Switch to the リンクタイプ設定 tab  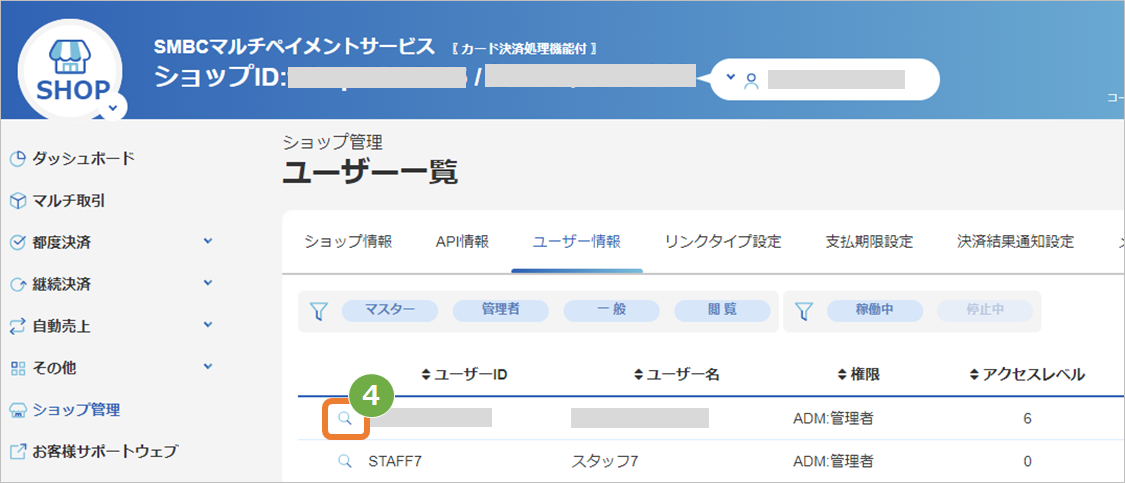pos(722,241)
